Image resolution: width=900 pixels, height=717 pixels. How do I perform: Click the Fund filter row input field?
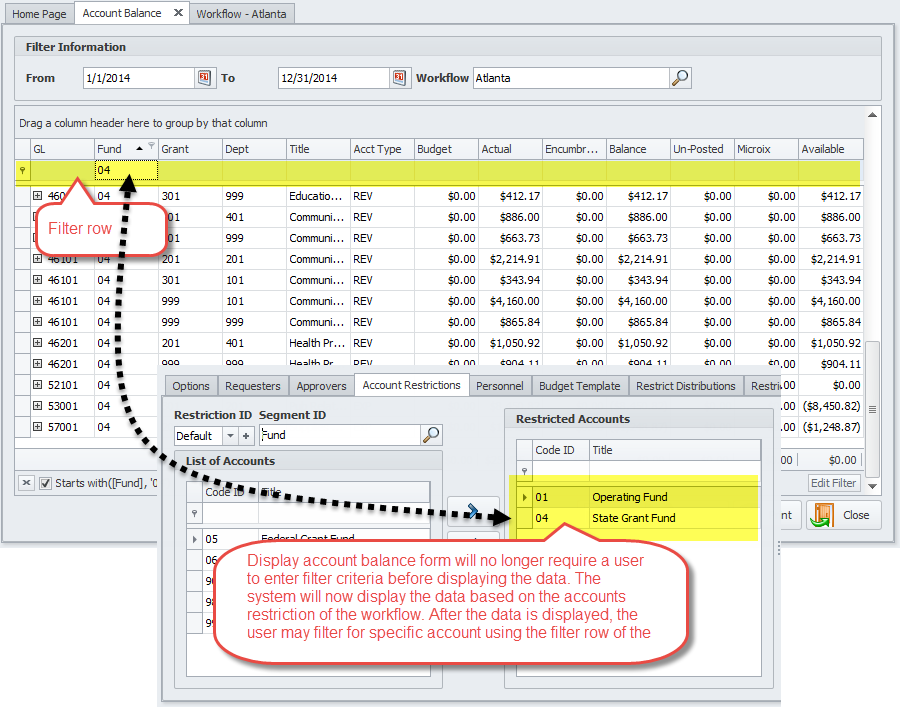(x=126, y=171)
